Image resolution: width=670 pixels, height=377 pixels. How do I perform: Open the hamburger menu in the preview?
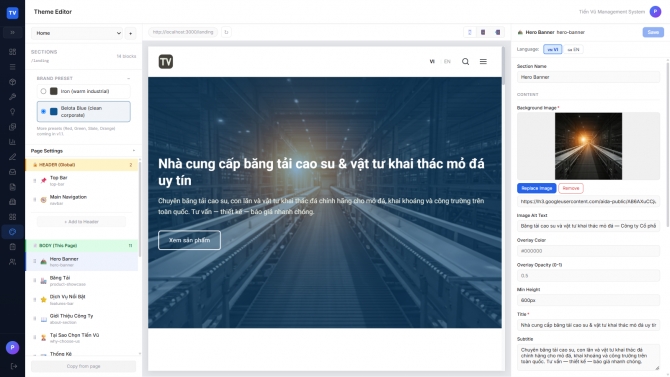(483, 62)
